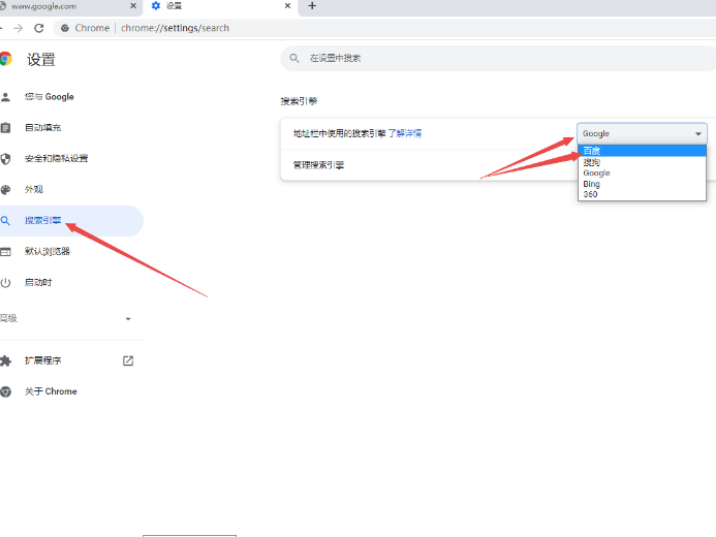Click the Chrome icon beside 关于 Chrome
716x537 pixels.
[x=5, y=391]
